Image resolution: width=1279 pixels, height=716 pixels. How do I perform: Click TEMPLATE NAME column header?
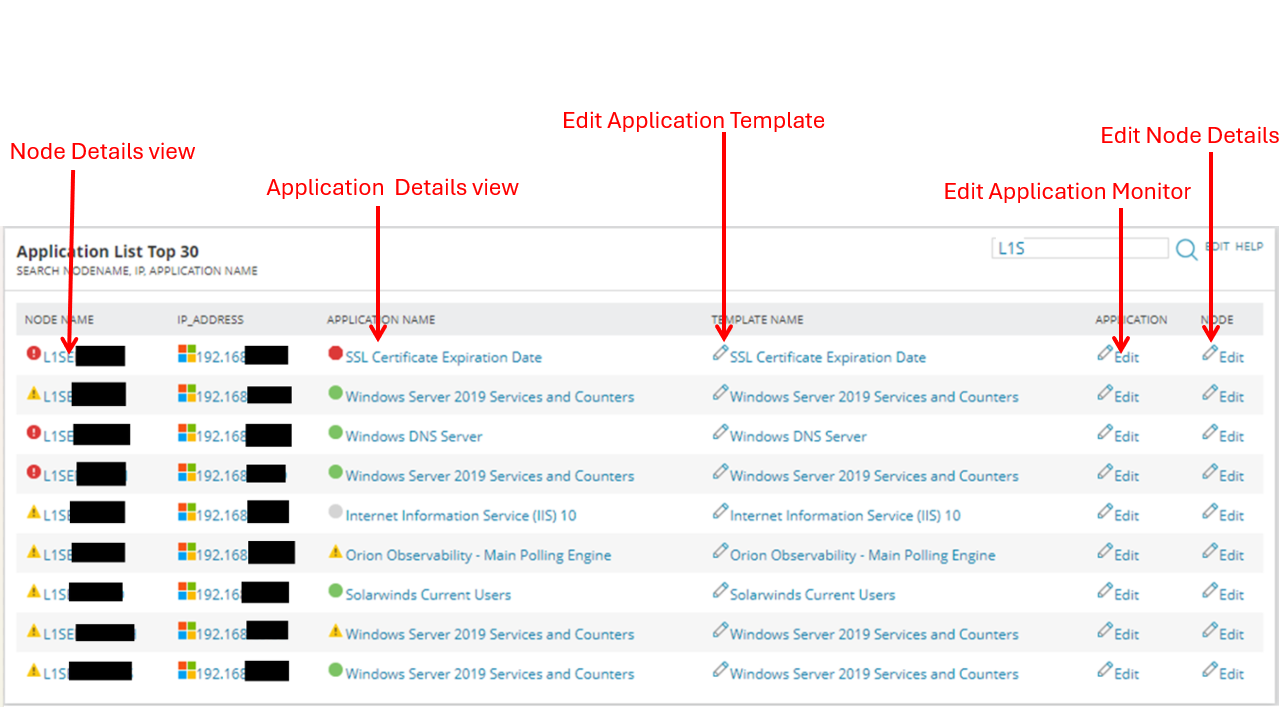(757, 320)
